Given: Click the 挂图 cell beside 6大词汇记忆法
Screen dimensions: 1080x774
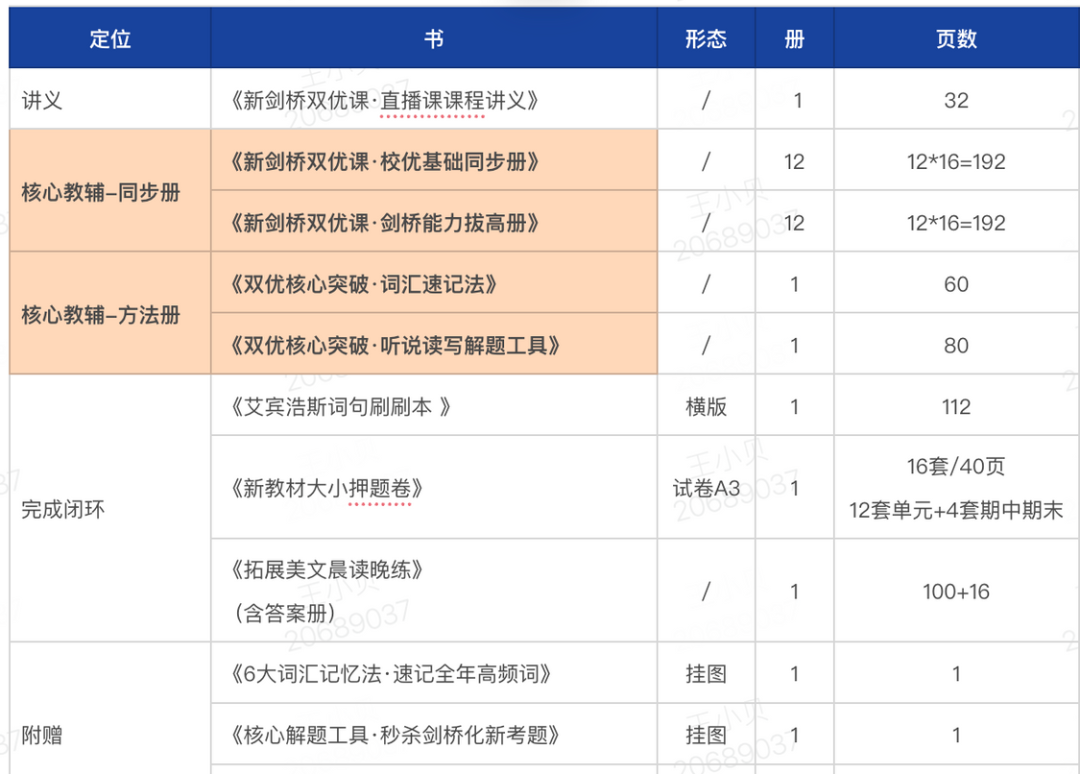Looking at the screenshot, I should [x=705, y=672].
